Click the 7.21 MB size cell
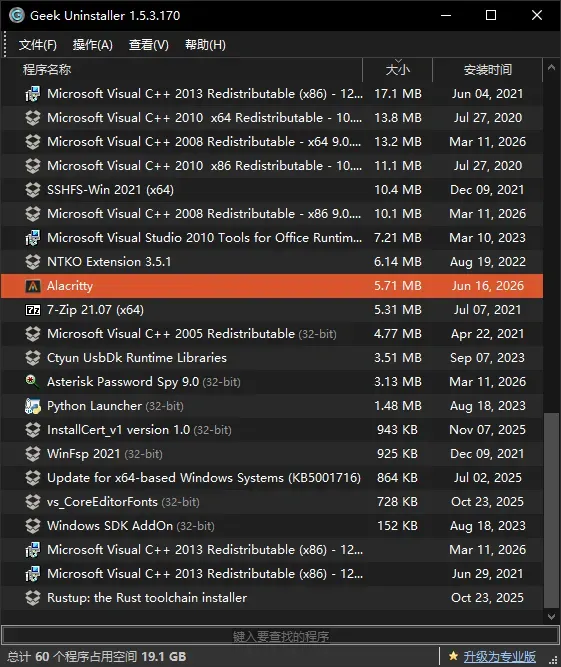Image resolution: width=561 pixels, height=667 pixels. [x=397, y=238]
